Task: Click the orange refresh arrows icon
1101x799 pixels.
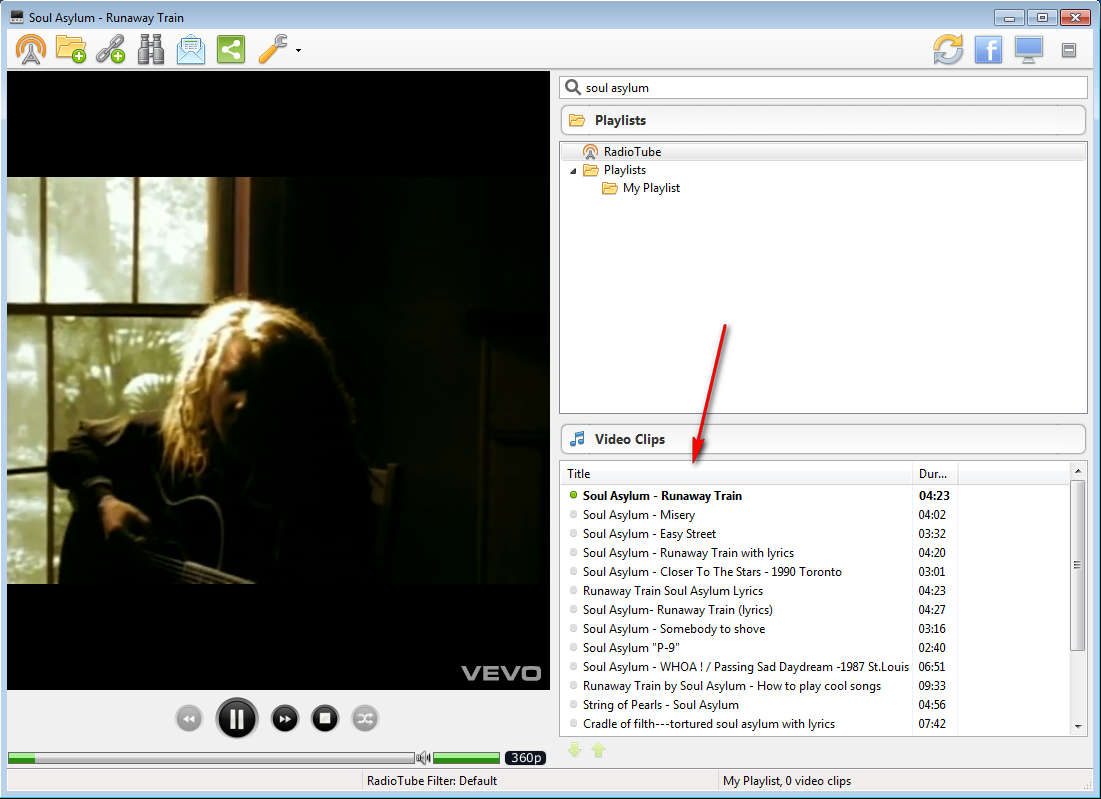Action: 948,50
